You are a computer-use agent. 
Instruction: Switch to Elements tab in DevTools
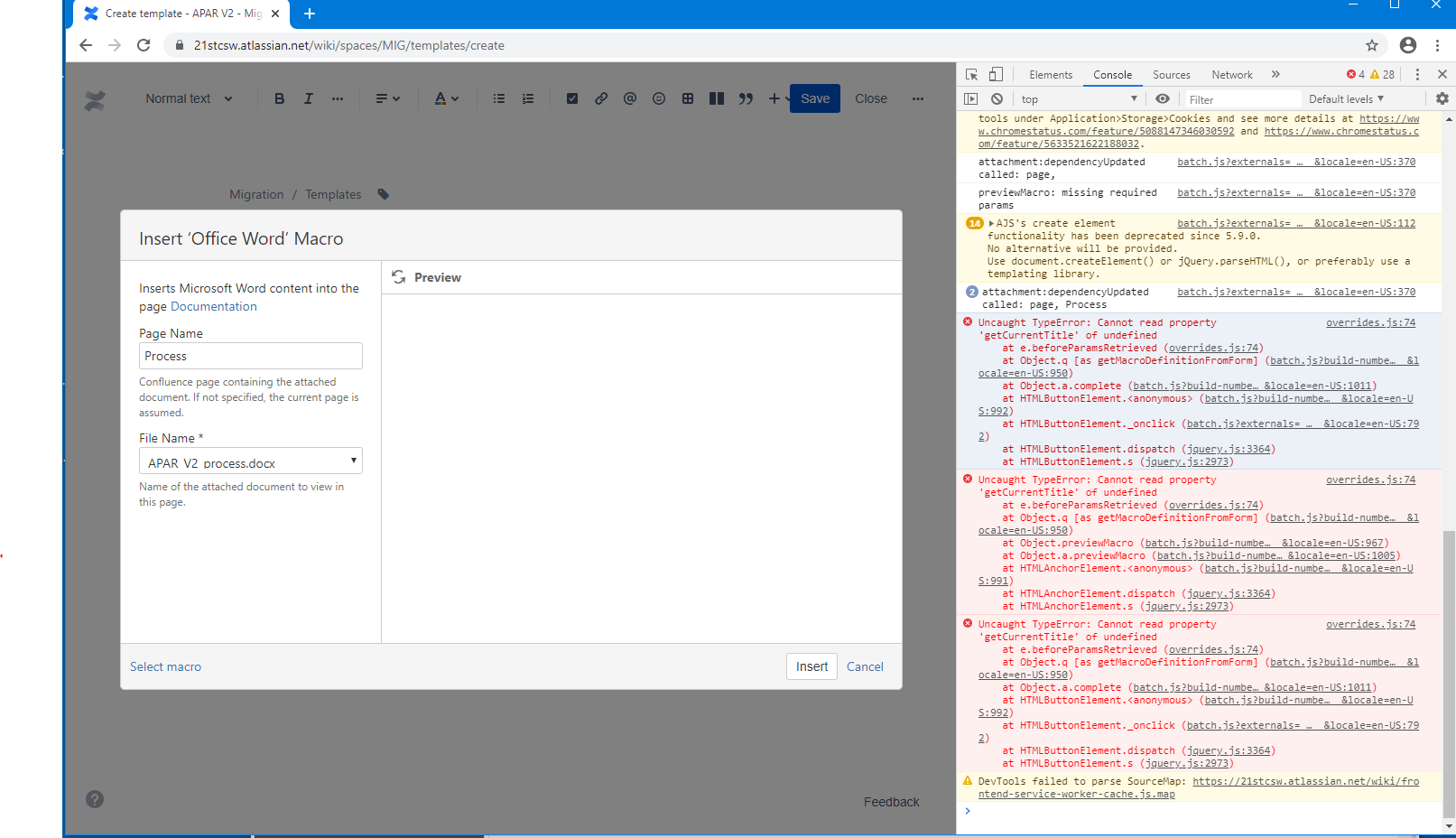coord(1051,75)
